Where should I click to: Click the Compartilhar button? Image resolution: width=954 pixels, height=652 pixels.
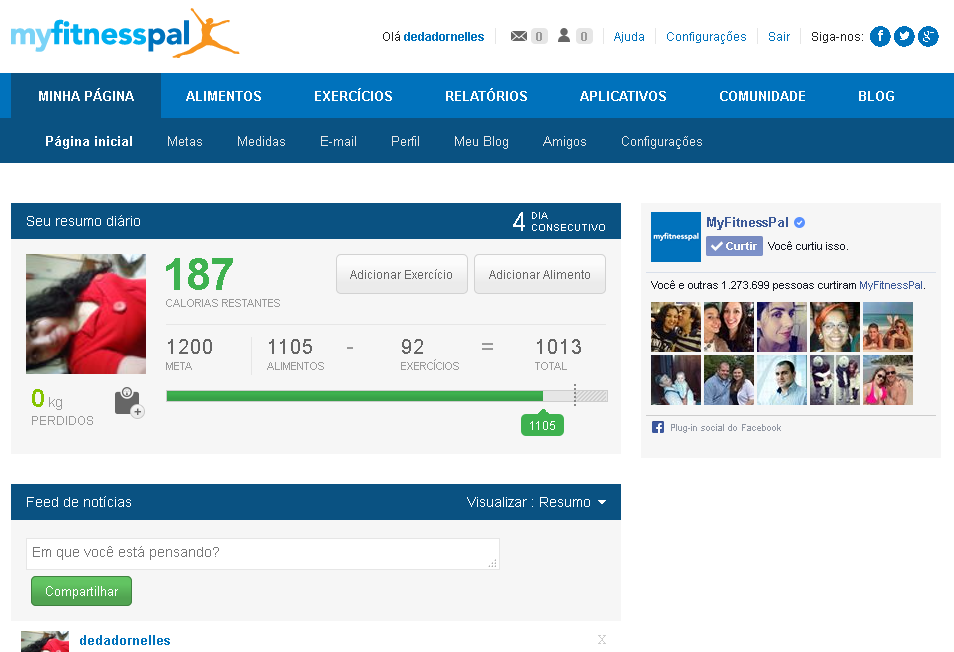point(82,591)
